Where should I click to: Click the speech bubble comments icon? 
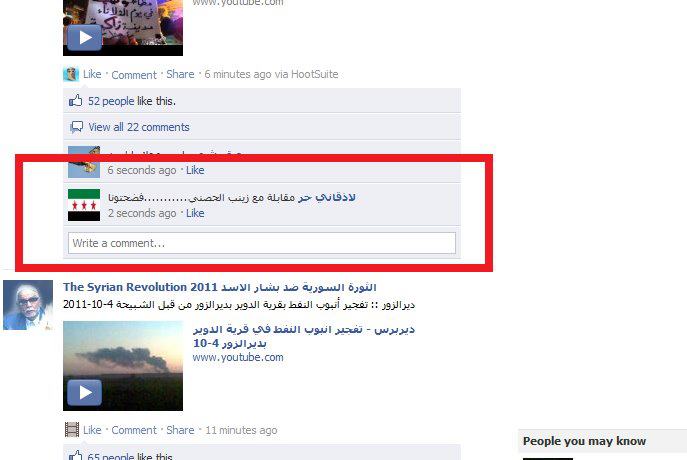[x=76, y=127]
